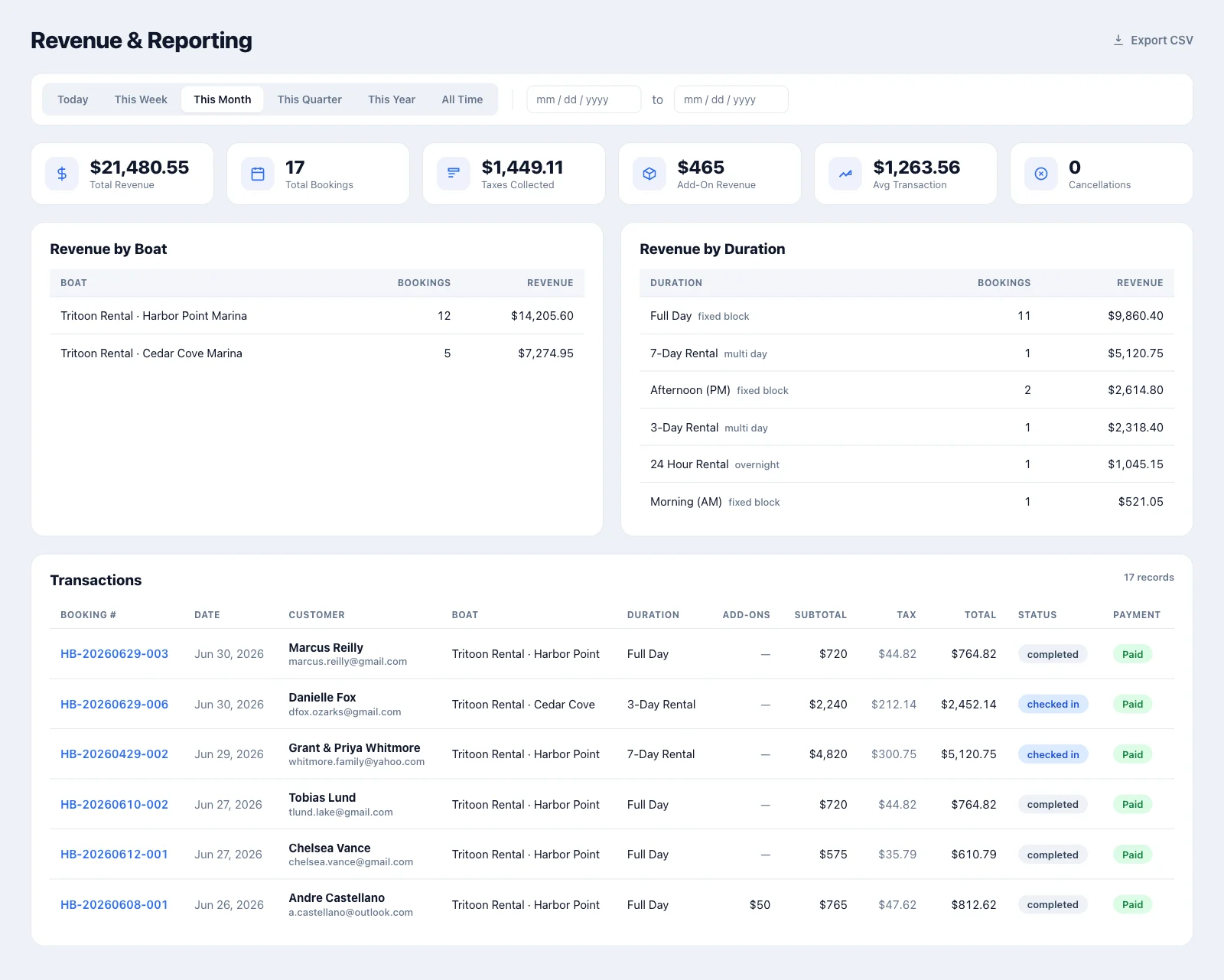Click Paid badge in Andre Castellano row
This screenshot has height=980, width=1224.
tap(1132, 905)
